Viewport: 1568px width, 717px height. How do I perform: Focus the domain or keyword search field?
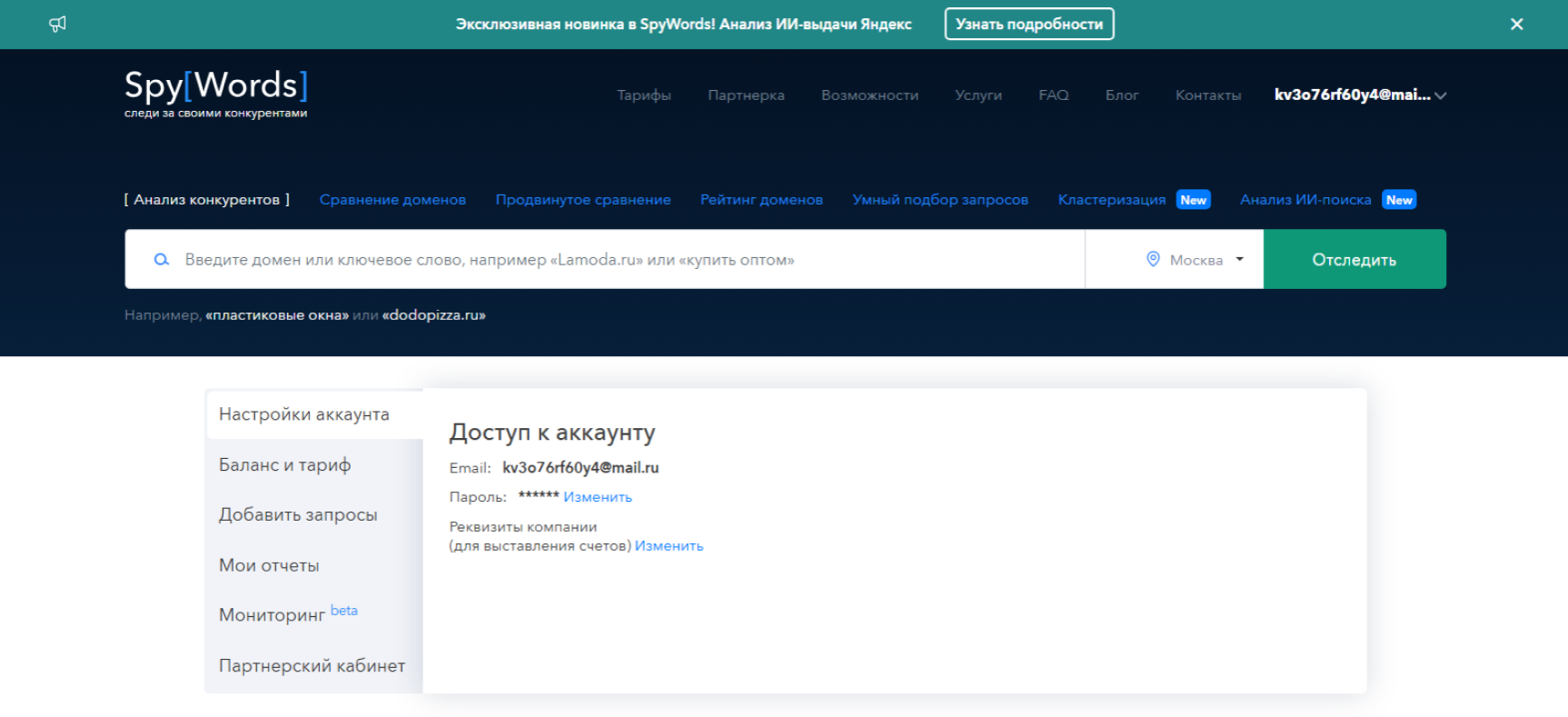[605, 259]
